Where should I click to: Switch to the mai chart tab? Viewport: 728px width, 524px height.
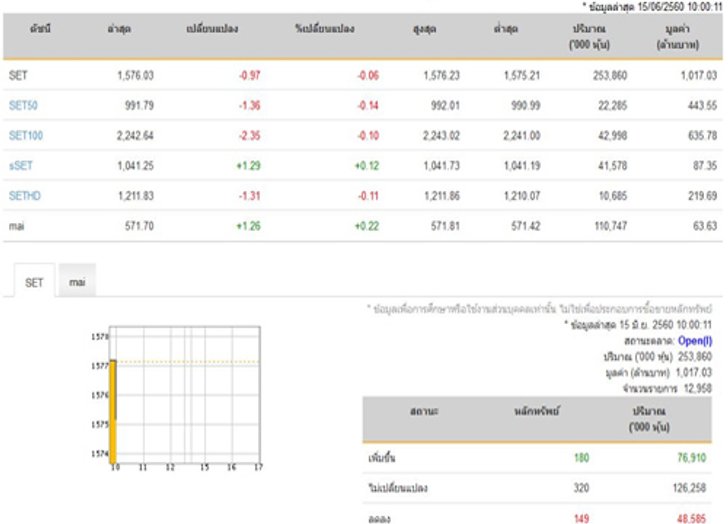coord(77,282)
